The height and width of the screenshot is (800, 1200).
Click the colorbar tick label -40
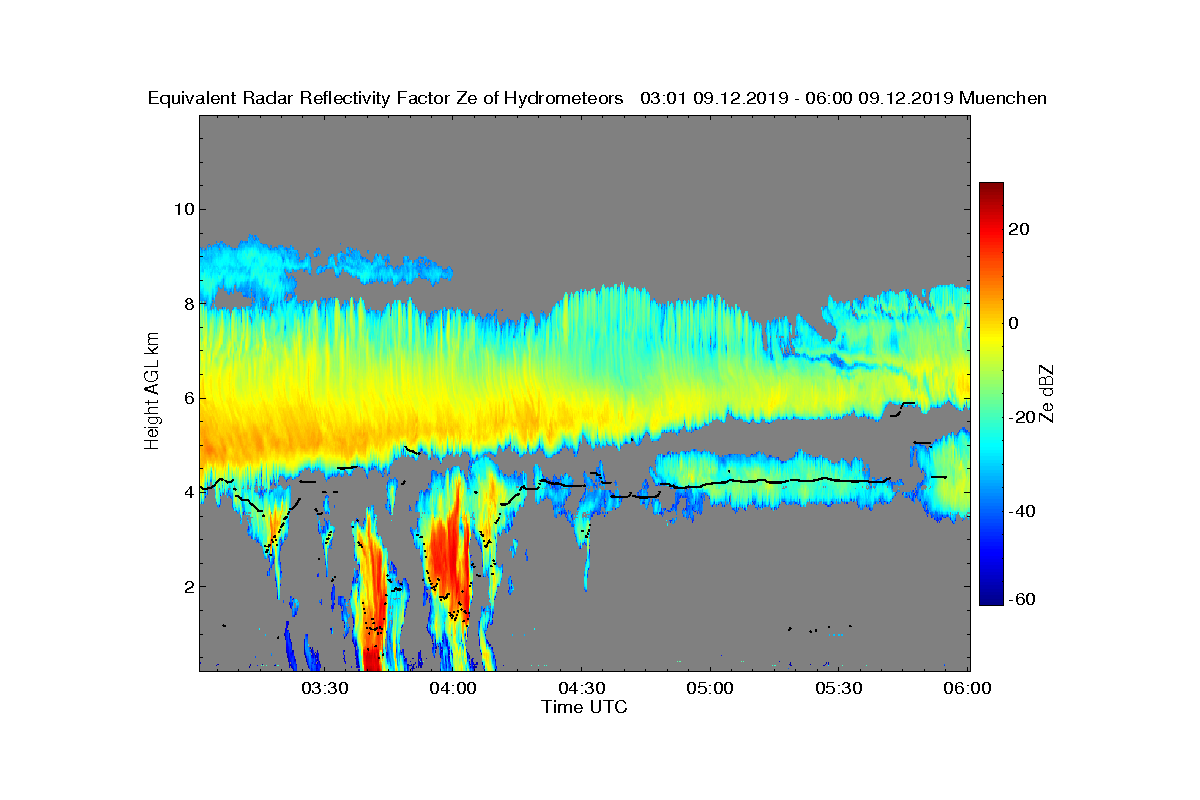[x=1023, y=511]
